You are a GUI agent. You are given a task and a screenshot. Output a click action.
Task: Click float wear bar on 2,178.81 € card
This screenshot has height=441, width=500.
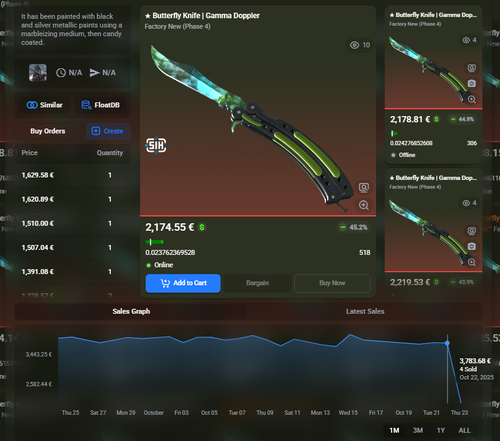pyautogui.click(x=394, y=133)
